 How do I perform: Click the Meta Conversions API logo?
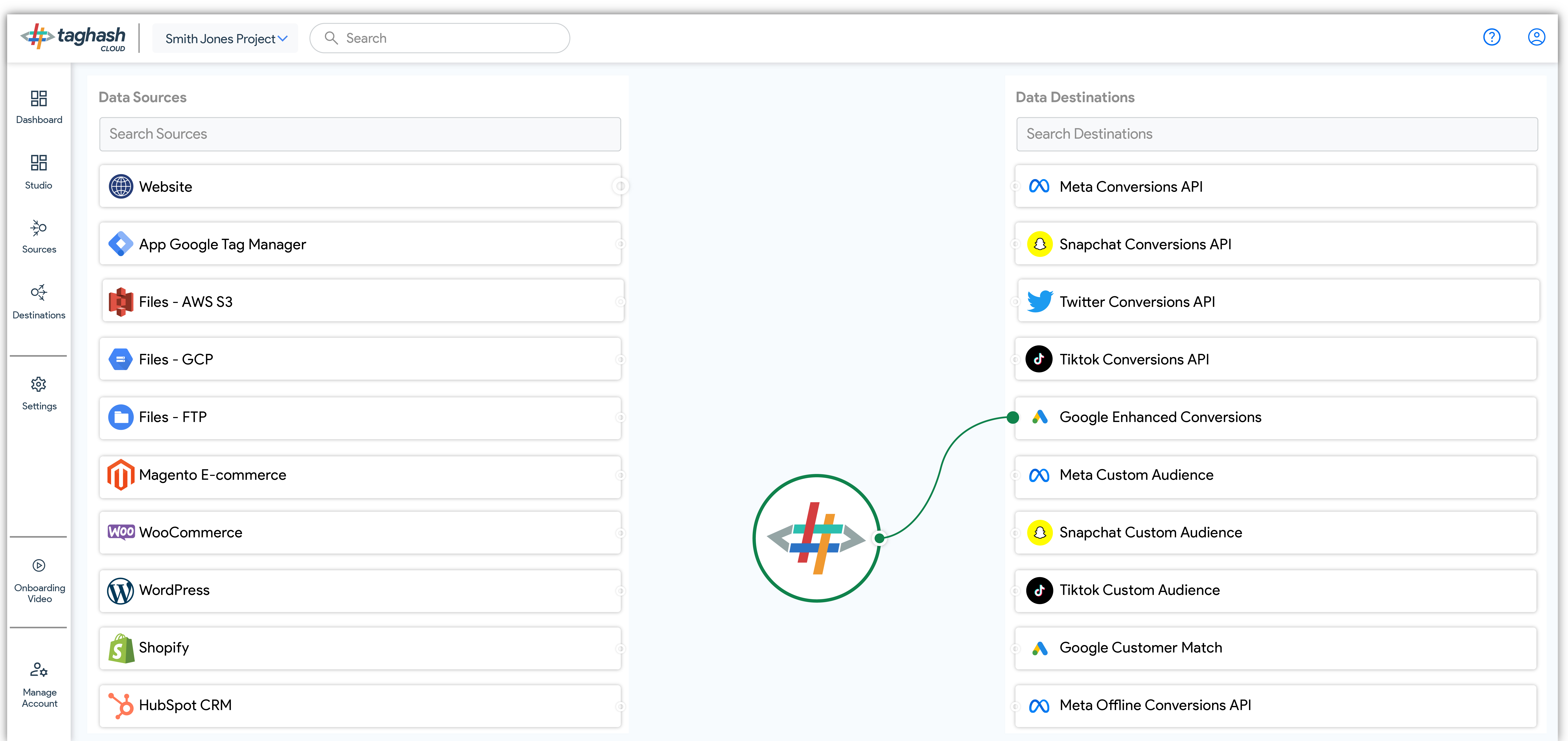(x=1039, y=186)
